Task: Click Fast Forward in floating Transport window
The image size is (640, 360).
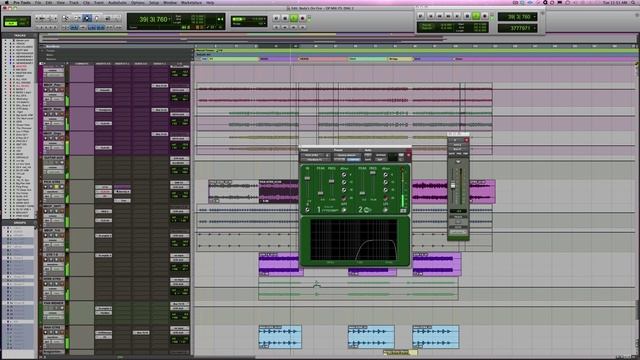Action: pyautogui.click(x=449, y=16)
